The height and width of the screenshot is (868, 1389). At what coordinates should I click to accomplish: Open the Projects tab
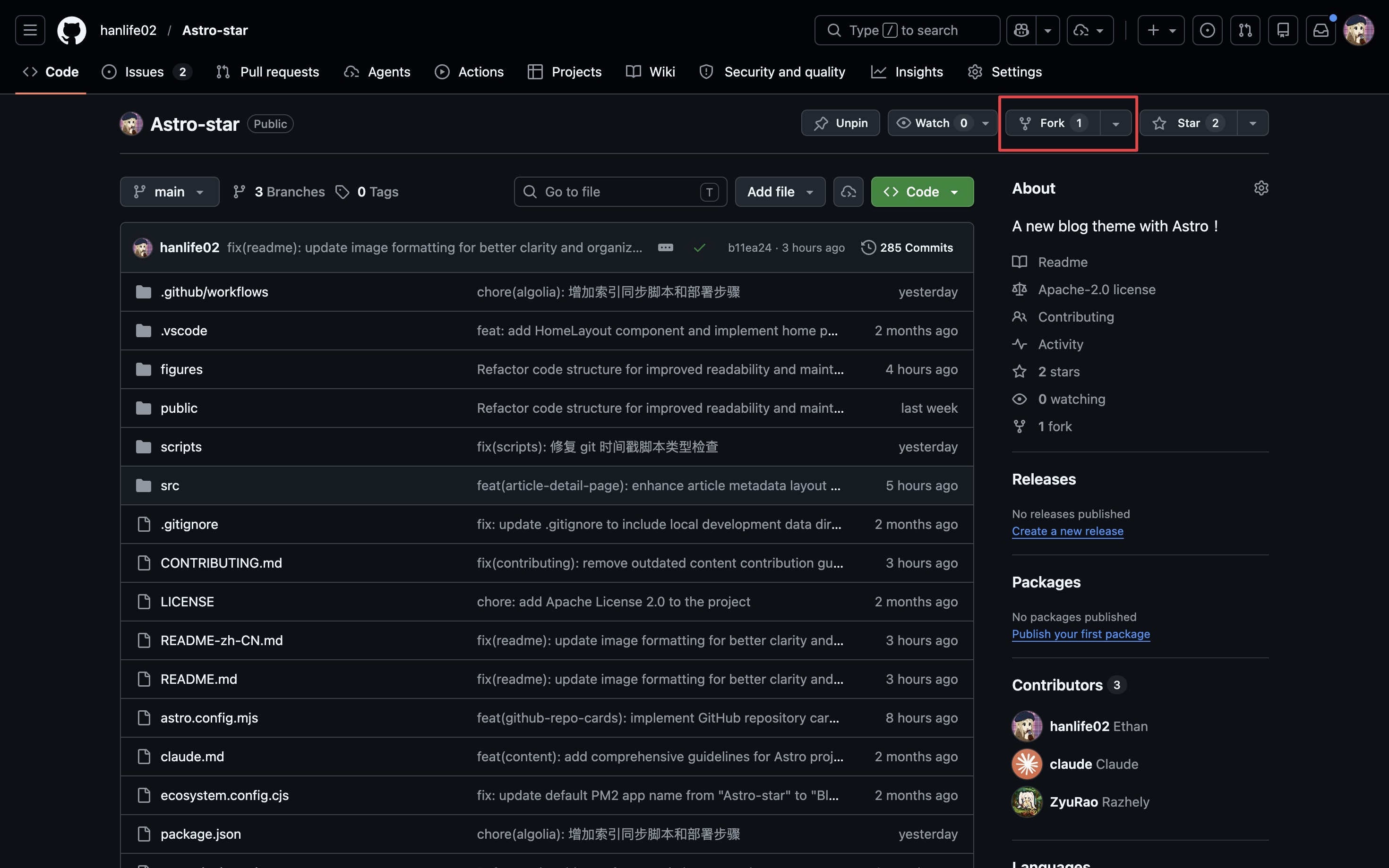(x=565, y=72)
